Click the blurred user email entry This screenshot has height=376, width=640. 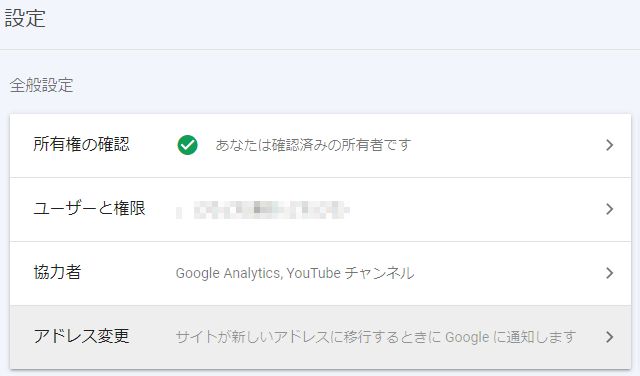[263, 210]
